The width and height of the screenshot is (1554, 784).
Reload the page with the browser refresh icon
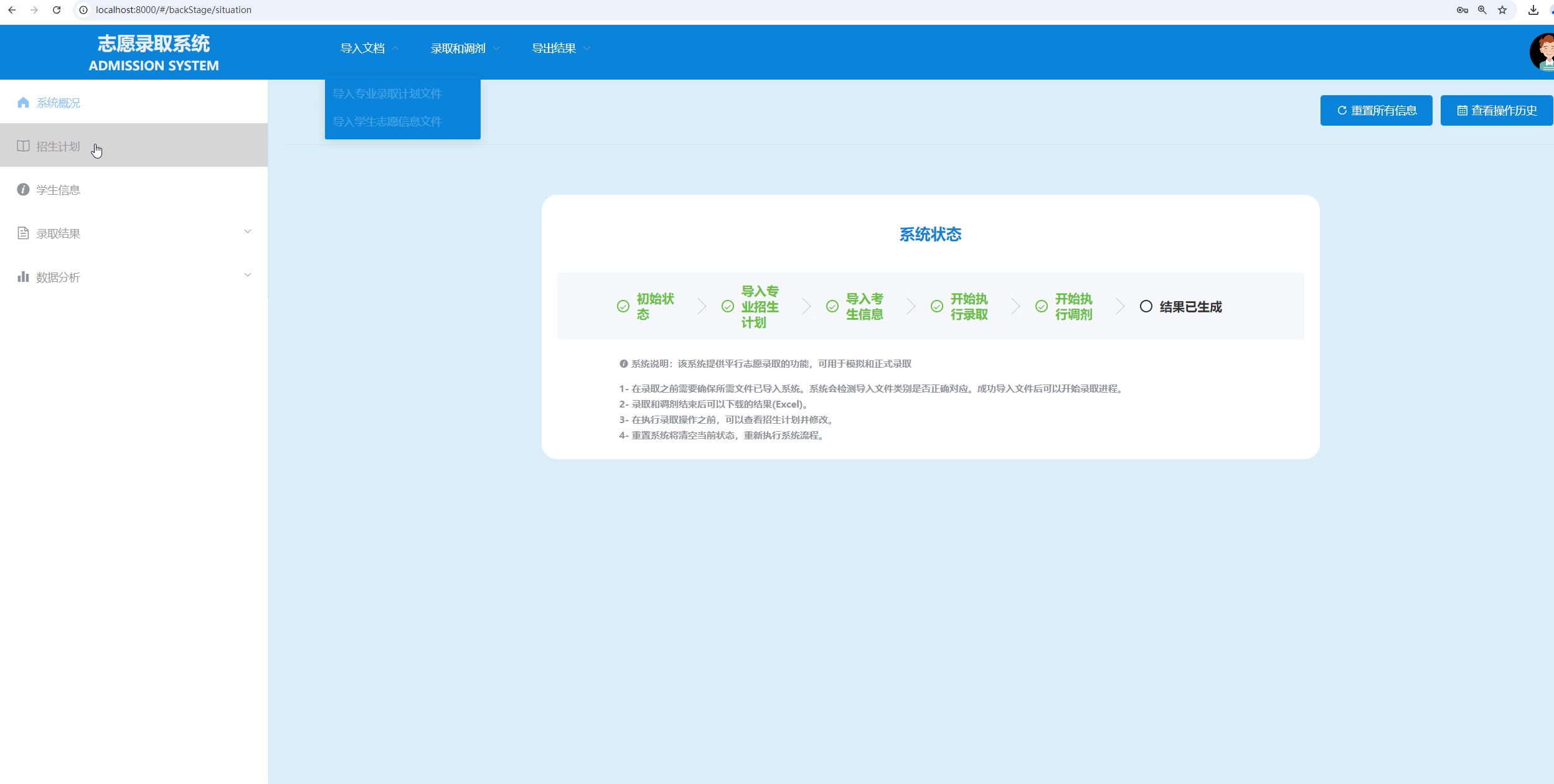57,10
